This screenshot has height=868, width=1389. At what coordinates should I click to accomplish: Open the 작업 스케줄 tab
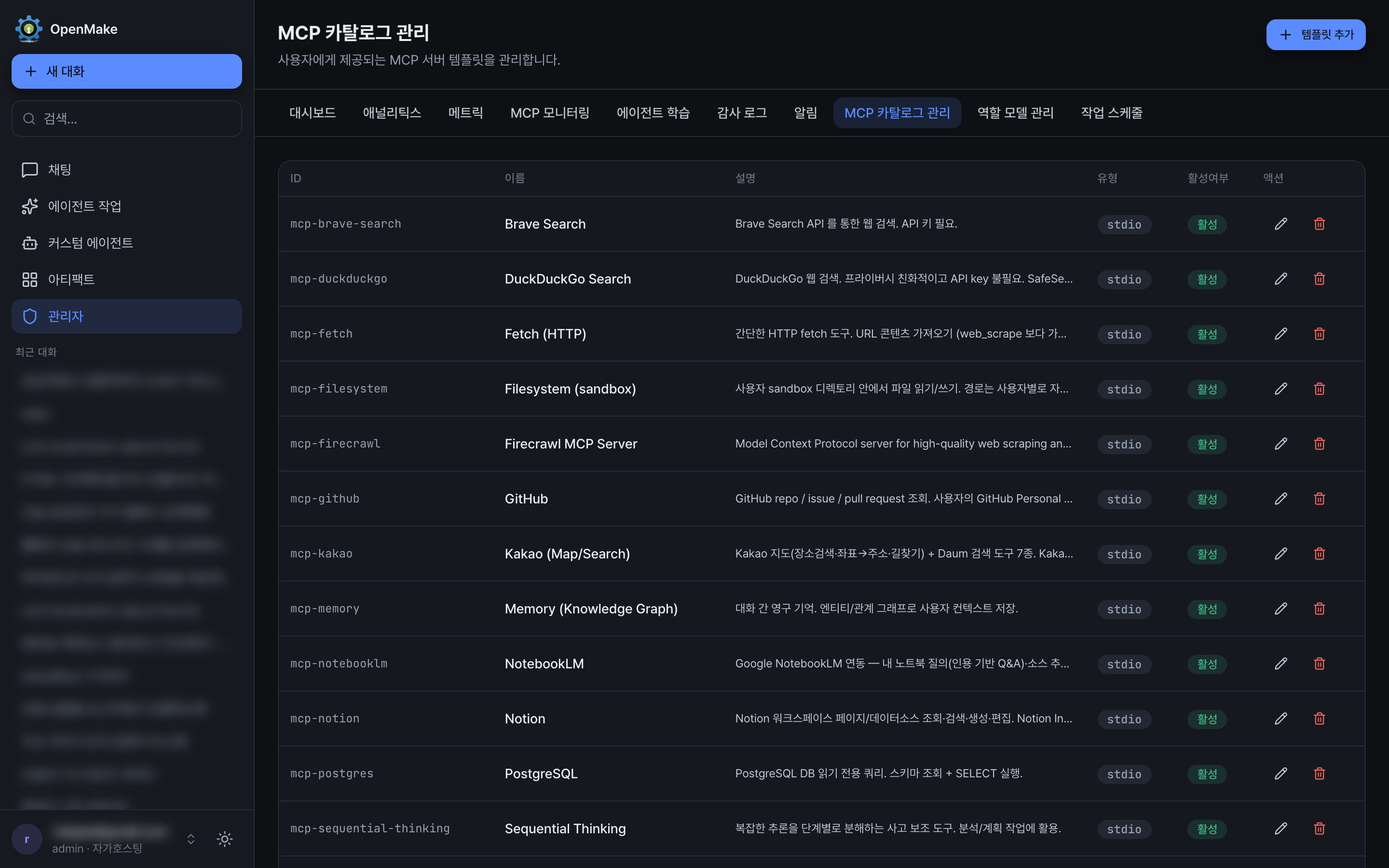1111,112
